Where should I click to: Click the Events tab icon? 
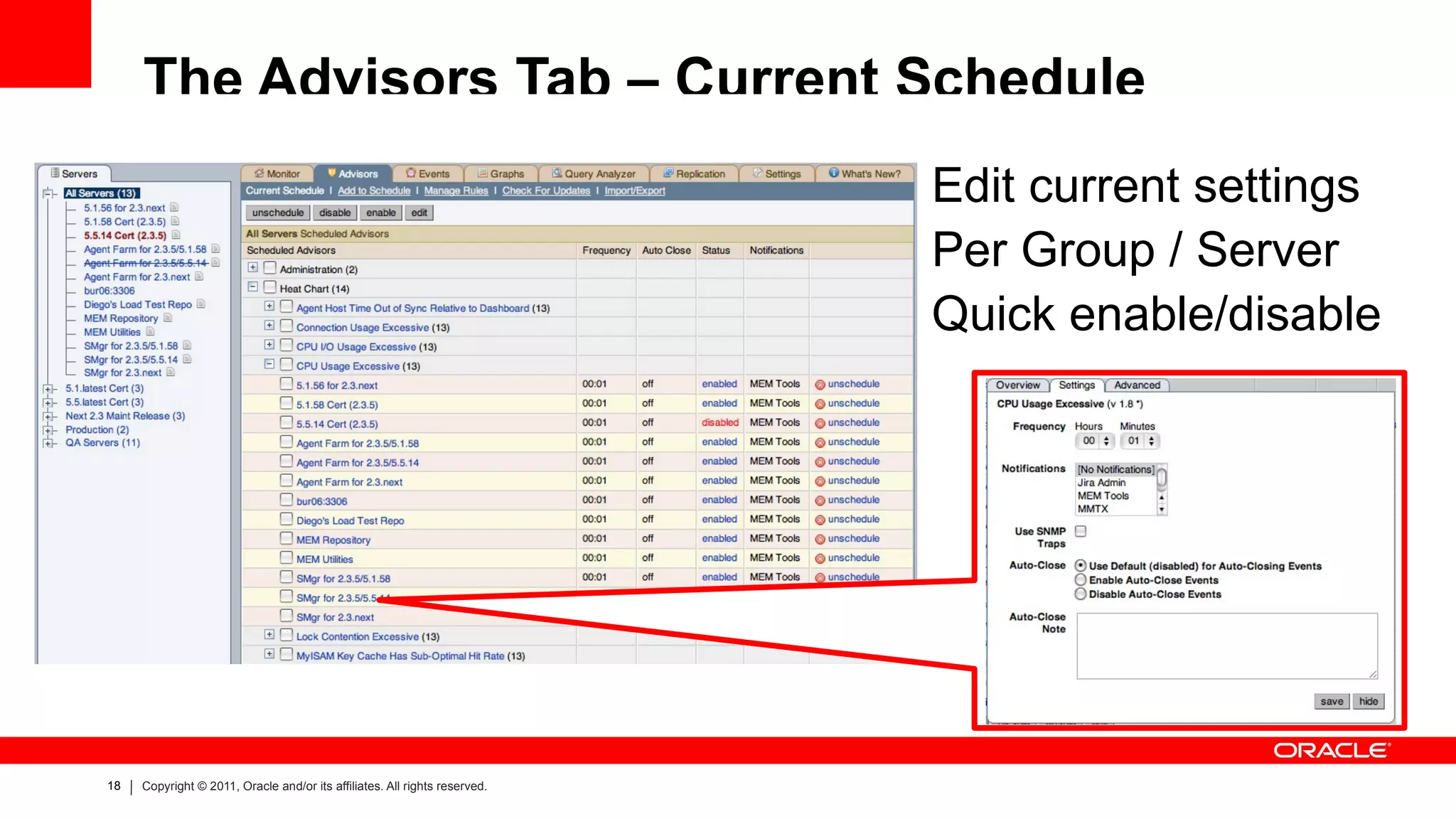(x=410, y=173)
